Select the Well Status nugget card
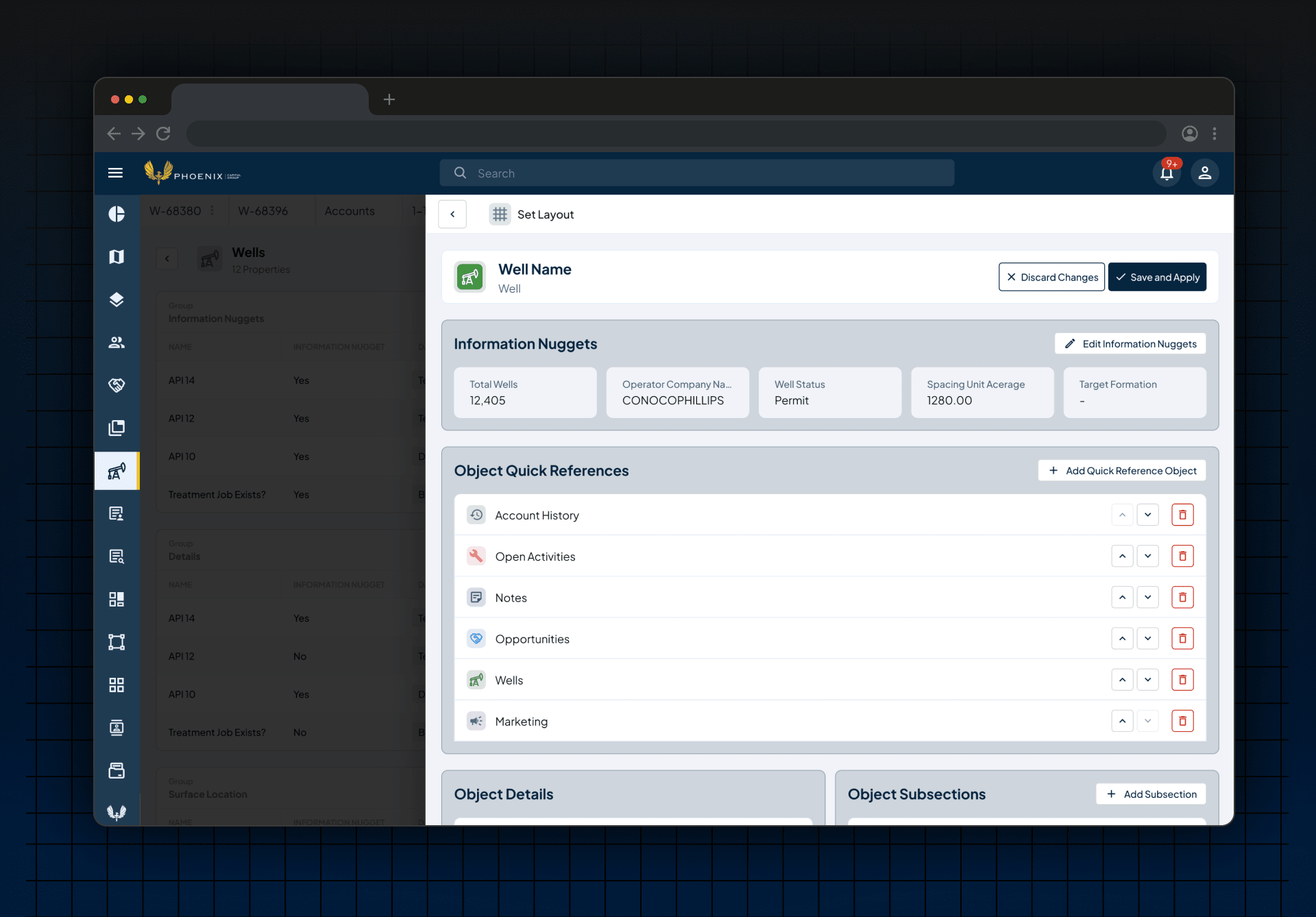 (x=830, y=392)
